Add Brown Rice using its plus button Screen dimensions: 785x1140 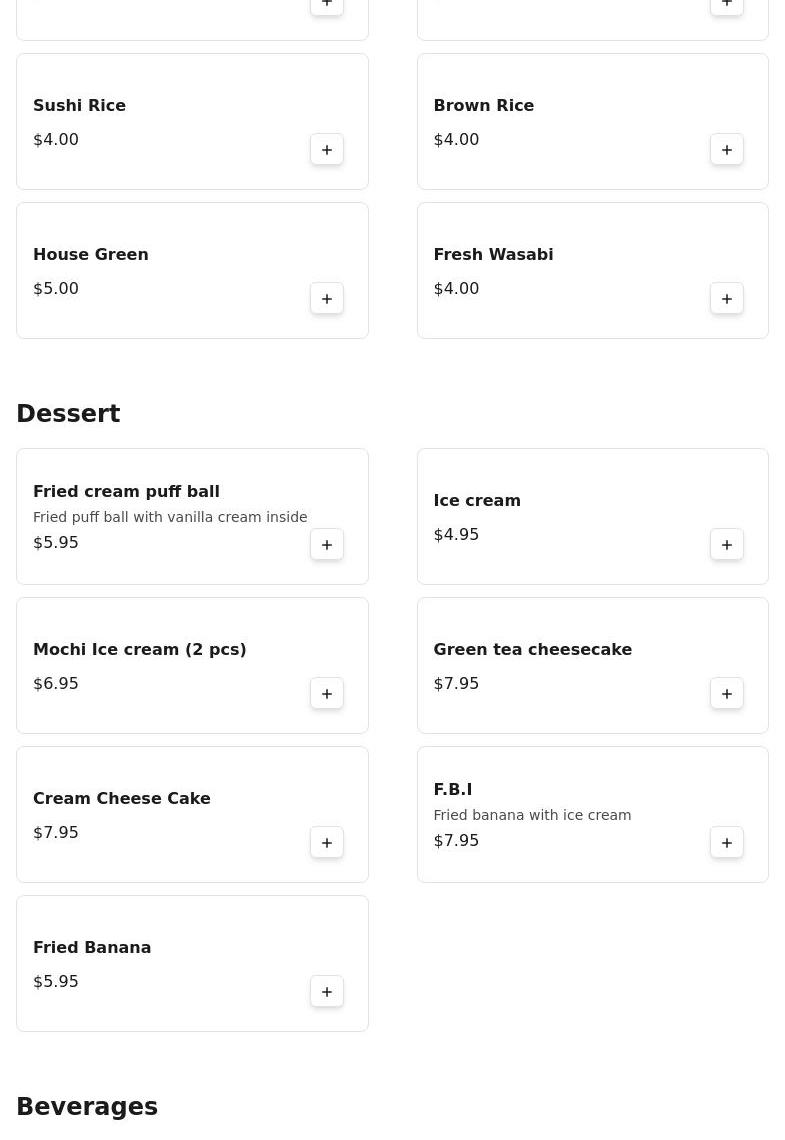(727, 150)
